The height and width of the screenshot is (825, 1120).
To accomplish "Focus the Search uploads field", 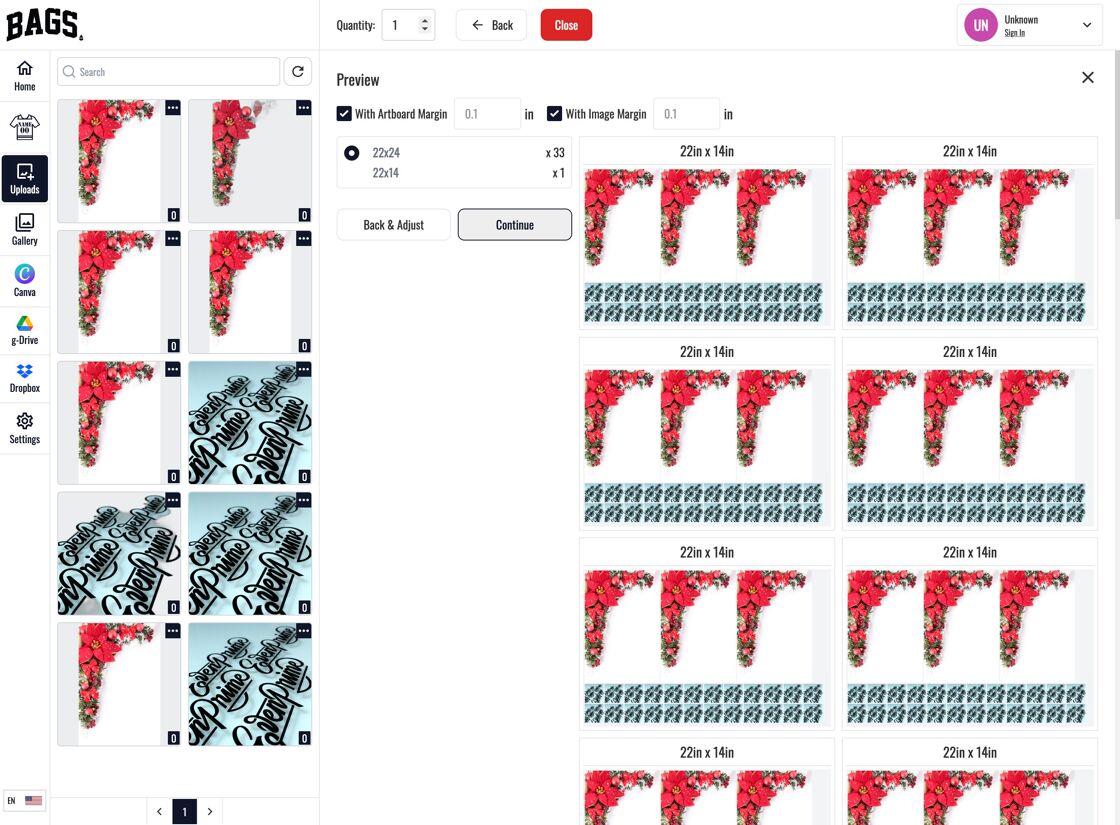I will [x=169, y=71].
